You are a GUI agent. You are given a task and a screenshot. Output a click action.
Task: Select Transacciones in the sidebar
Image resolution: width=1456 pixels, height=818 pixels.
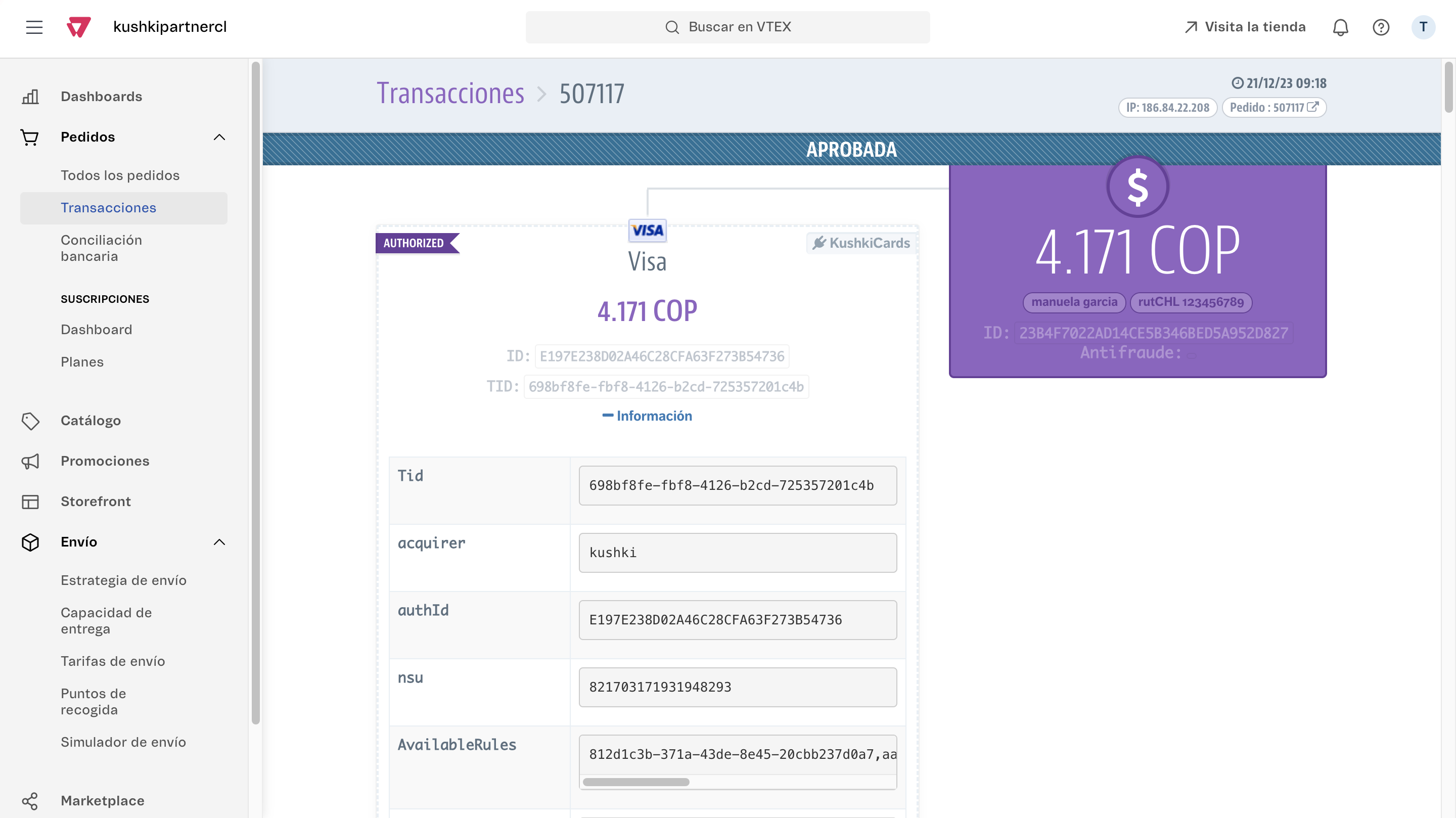(124, 208)
